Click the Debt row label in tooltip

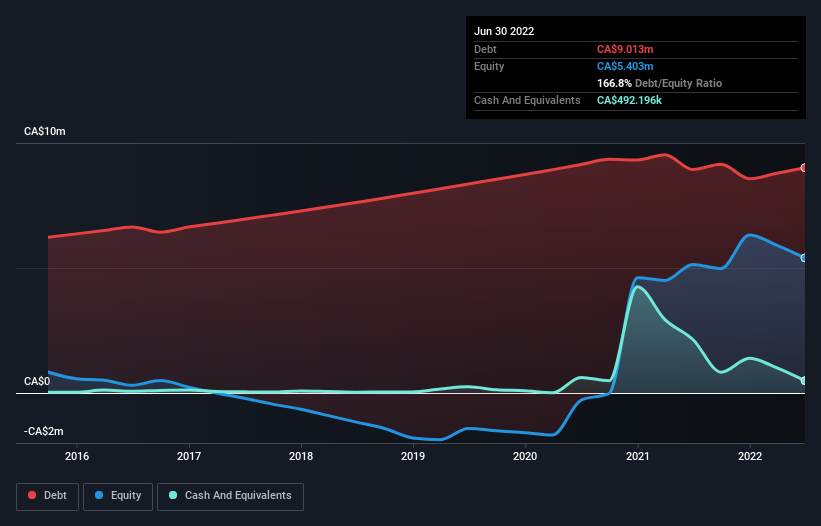pyautogui.click(x=485, y=49)
